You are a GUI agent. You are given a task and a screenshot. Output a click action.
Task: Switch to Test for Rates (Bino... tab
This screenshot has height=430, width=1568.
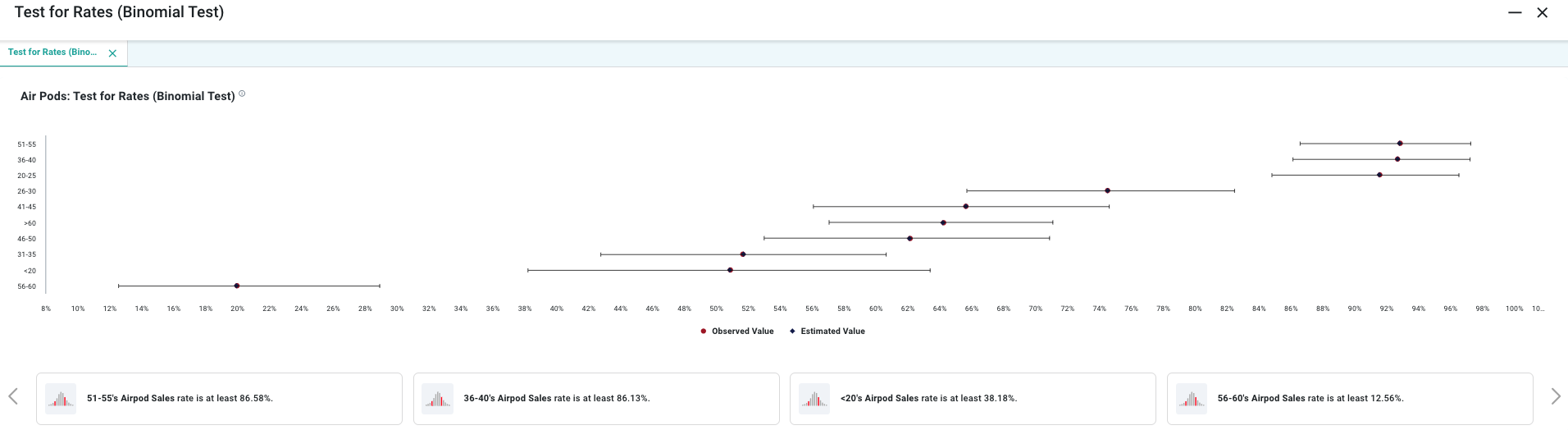52,53
